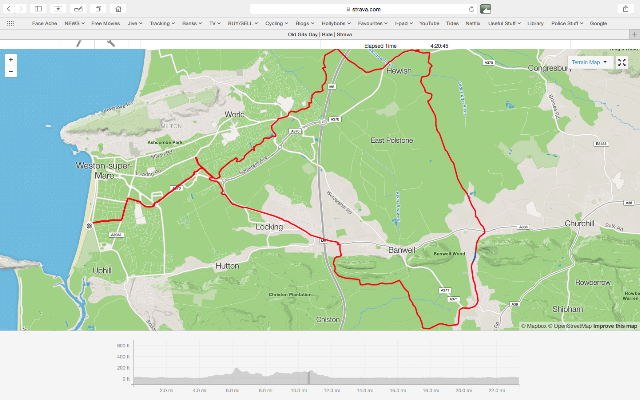Click the Locking village label on map

point(269,227)
